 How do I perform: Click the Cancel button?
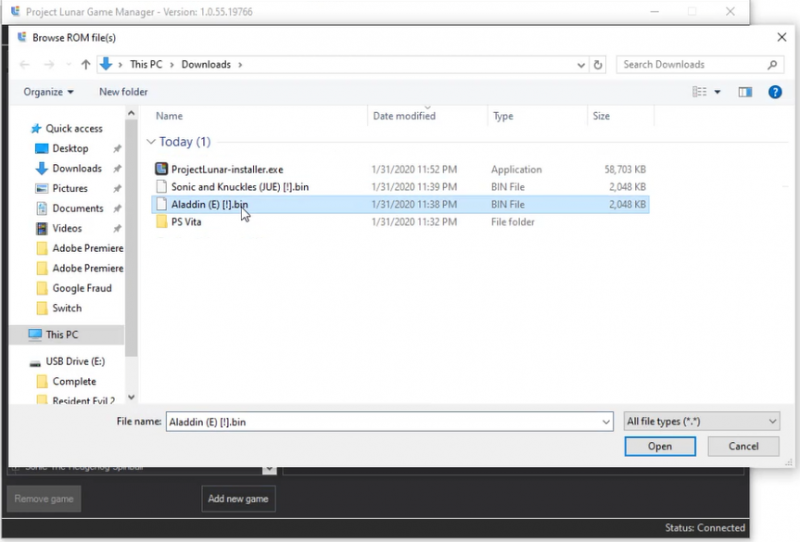click(x=743, y=446)
